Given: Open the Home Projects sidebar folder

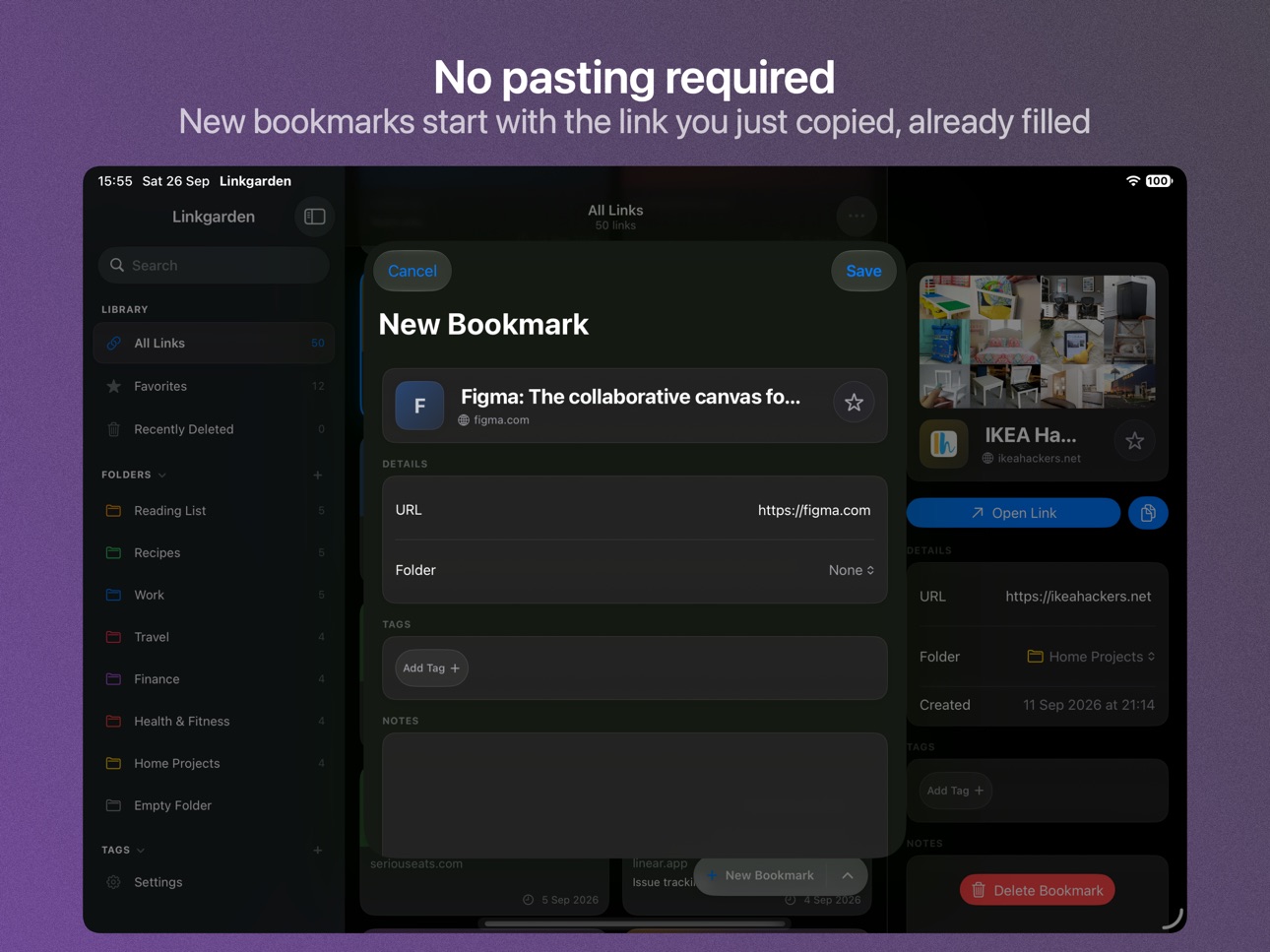Looking at the screenshot, I should (x=214, y=763).
